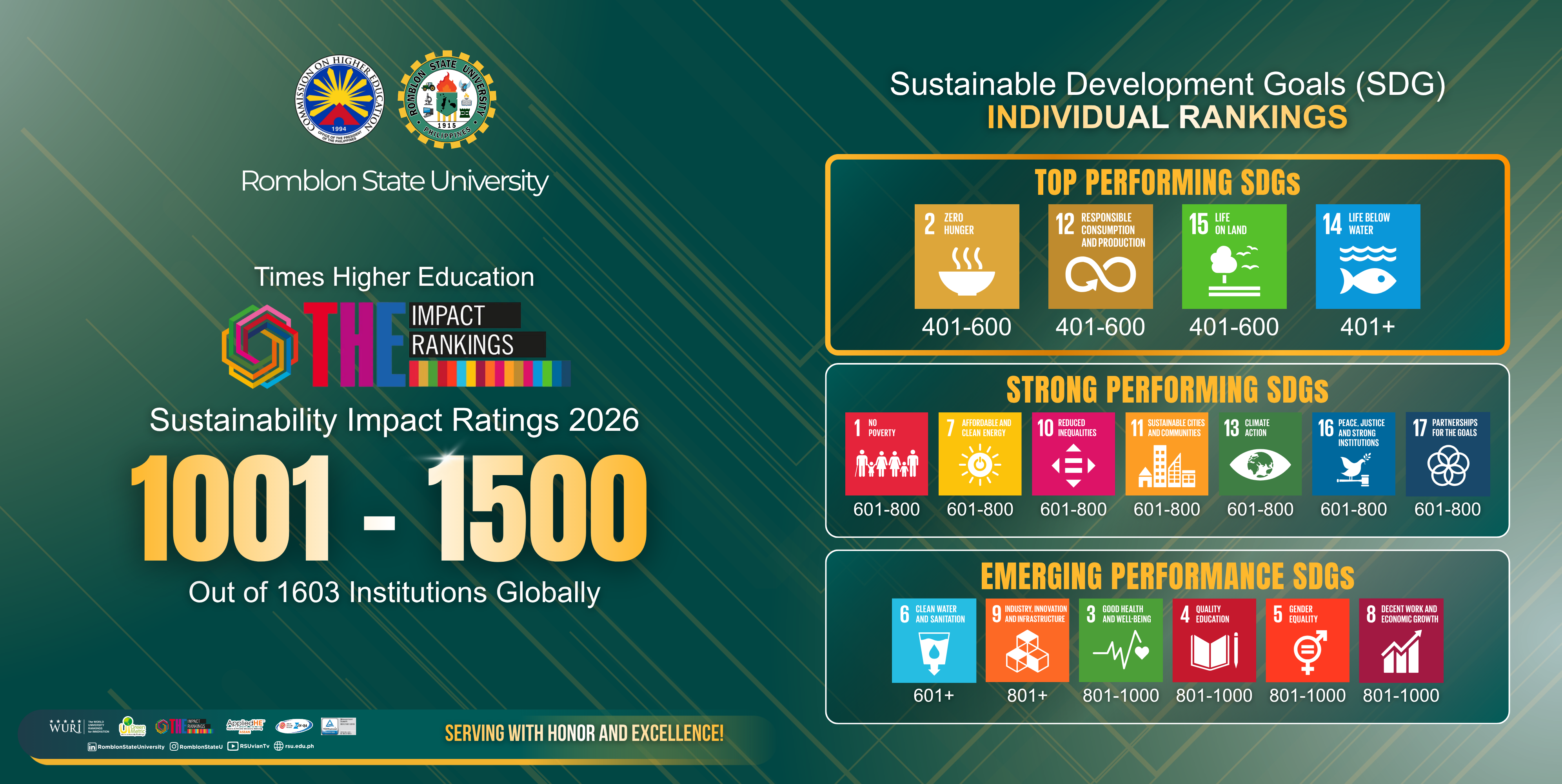Select SDG 17 Partnerships for the Goals tile
Viewport: 1562px width, 784px height.
pyautogui.click(x=1448, y=454)
